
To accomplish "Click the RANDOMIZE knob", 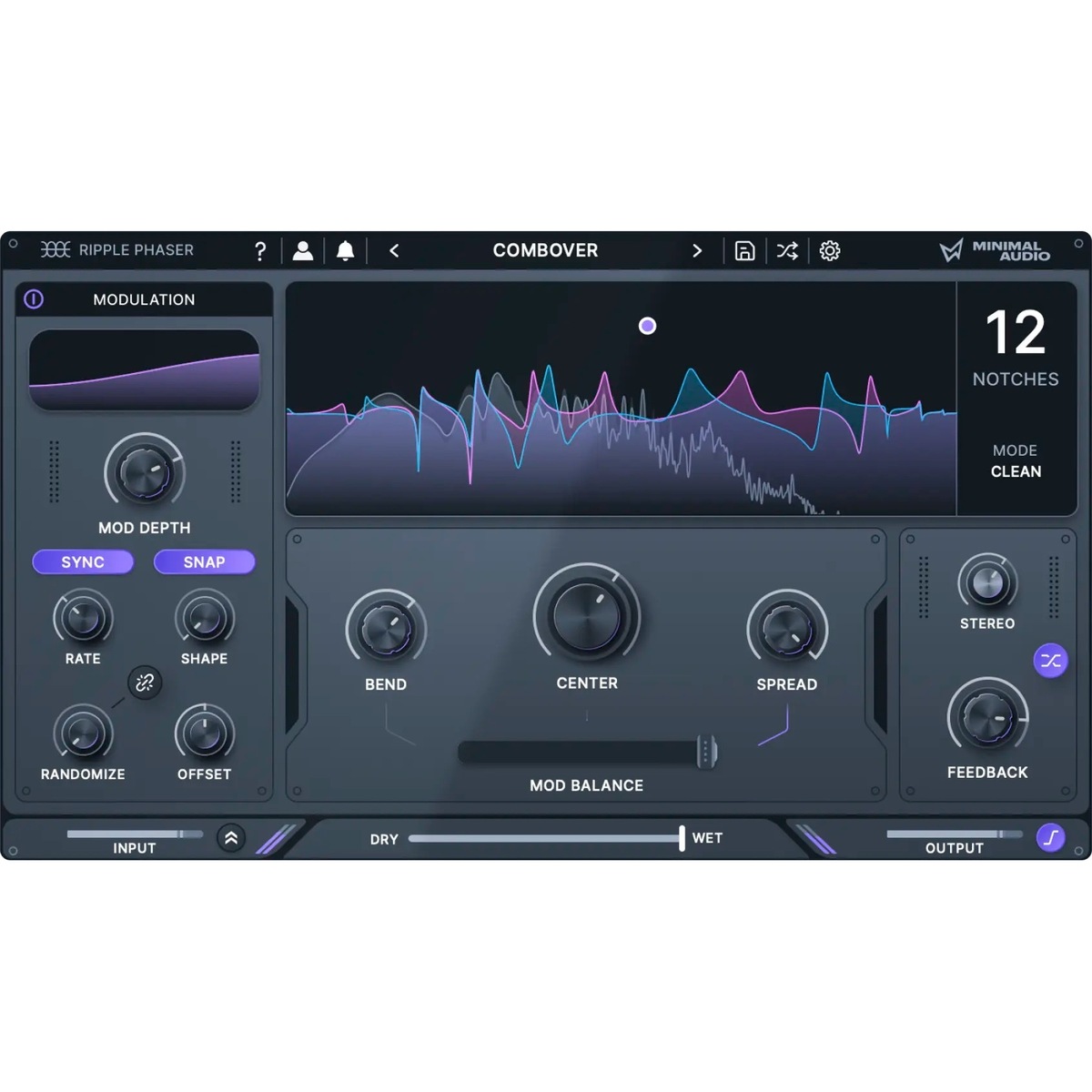I will [83, 733].
